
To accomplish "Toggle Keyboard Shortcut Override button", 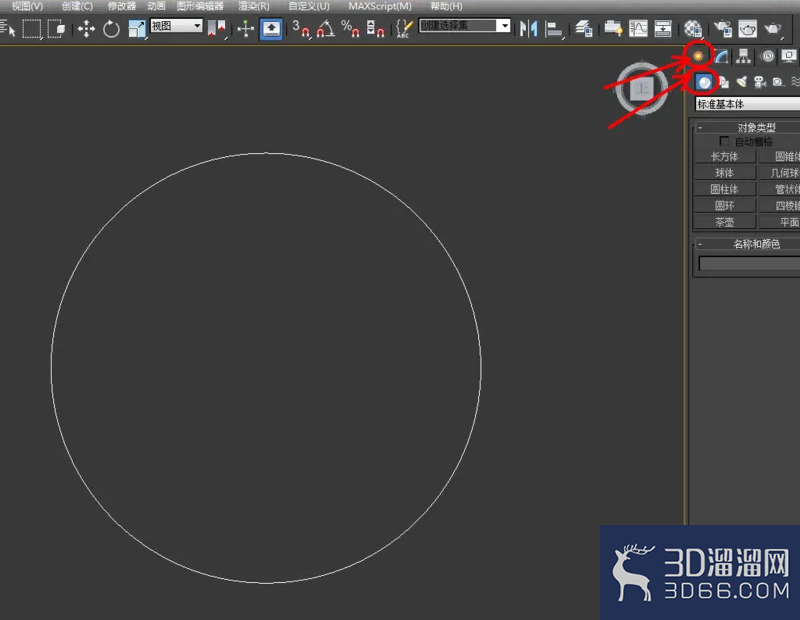I will coord(271,29).
